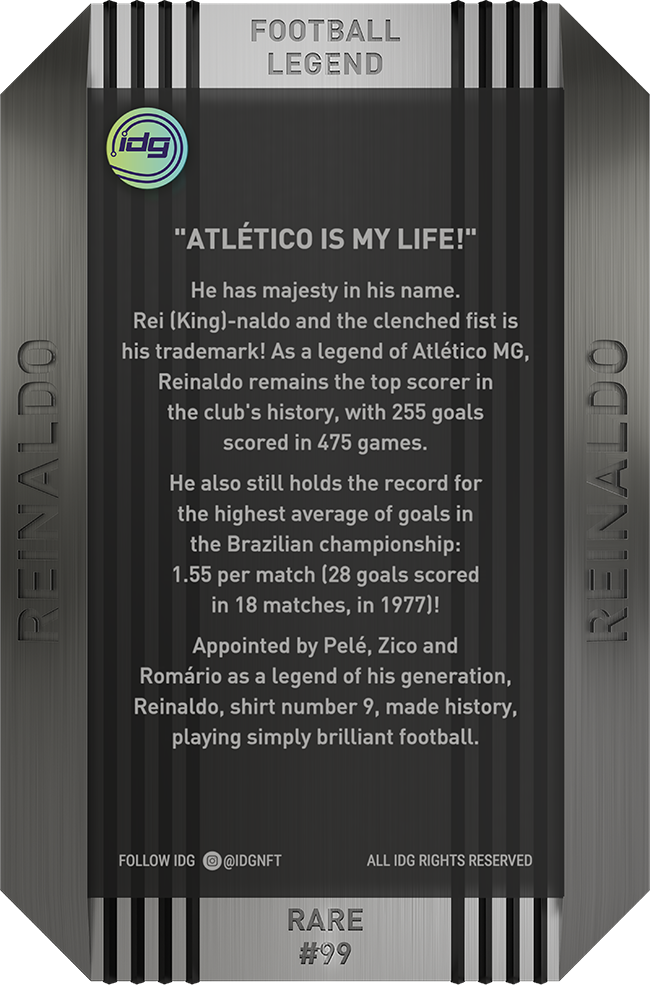The height and width of the screenshot is (985, 650).
Task: Click the "ATLÉTICO IS MY LIFE!" quote
Action: (x=325, y=241)
